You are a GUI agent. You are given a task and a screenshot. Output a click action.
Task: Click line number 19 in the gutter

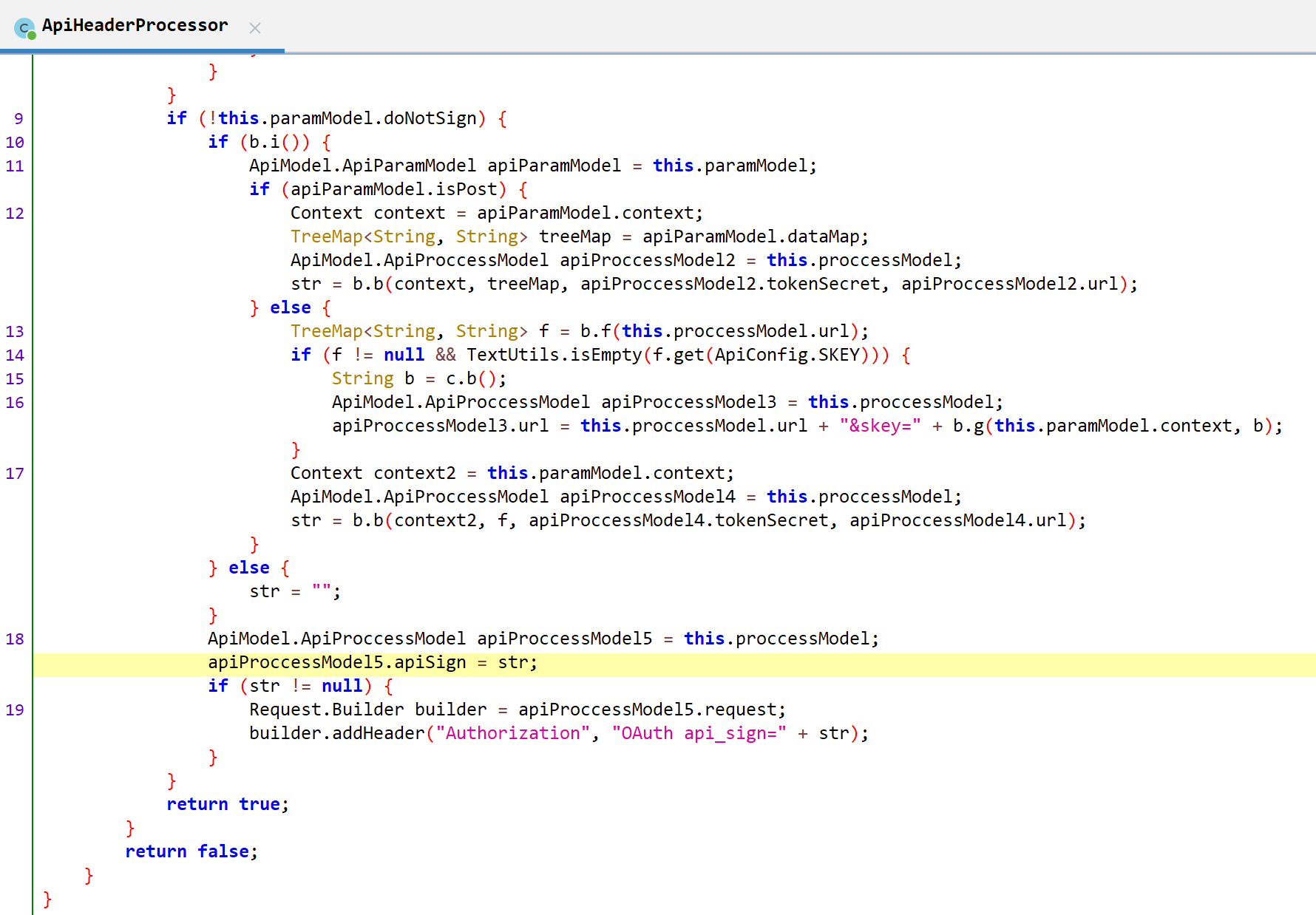15,710
